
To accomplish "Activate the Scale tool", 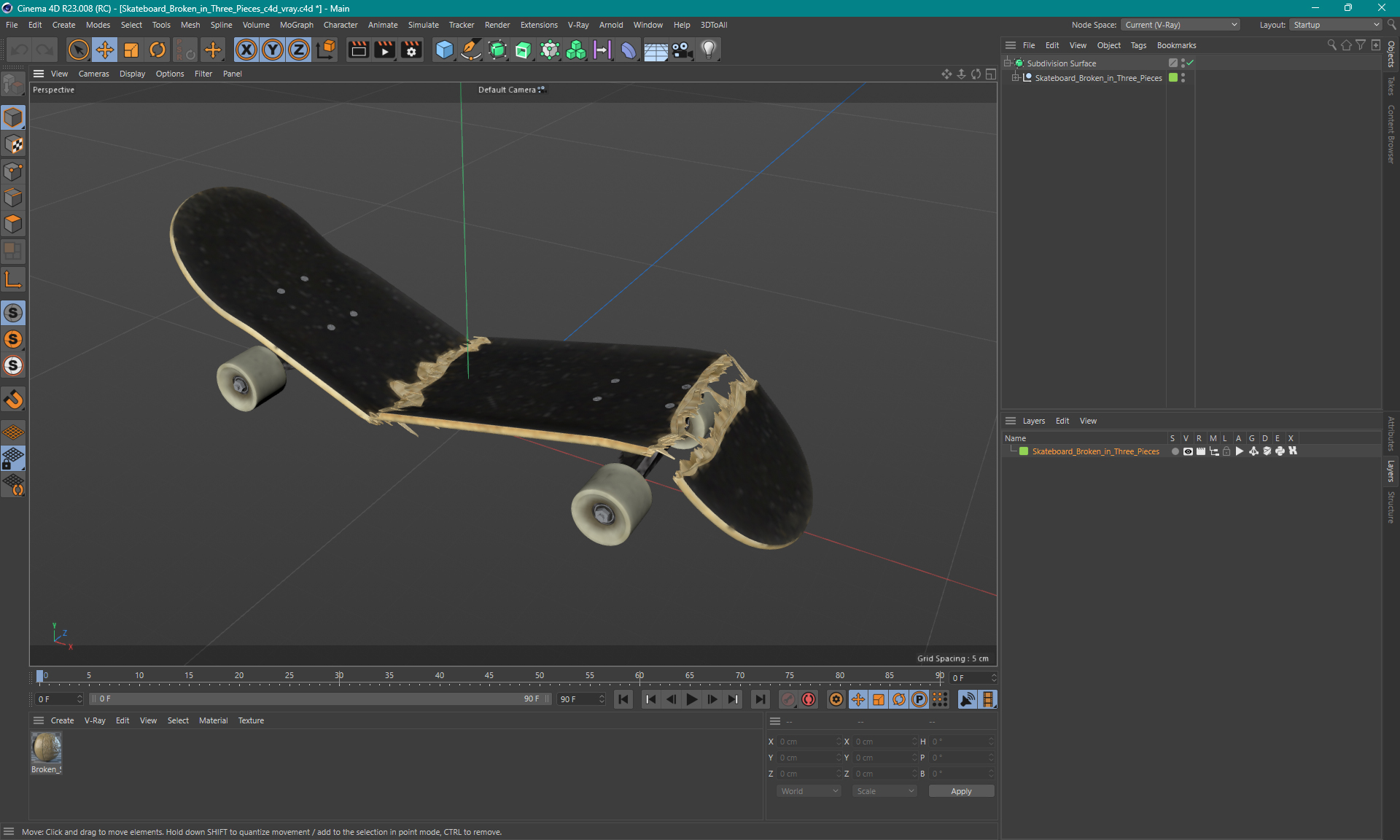I will pyautogui.click(x=131, y=50).
